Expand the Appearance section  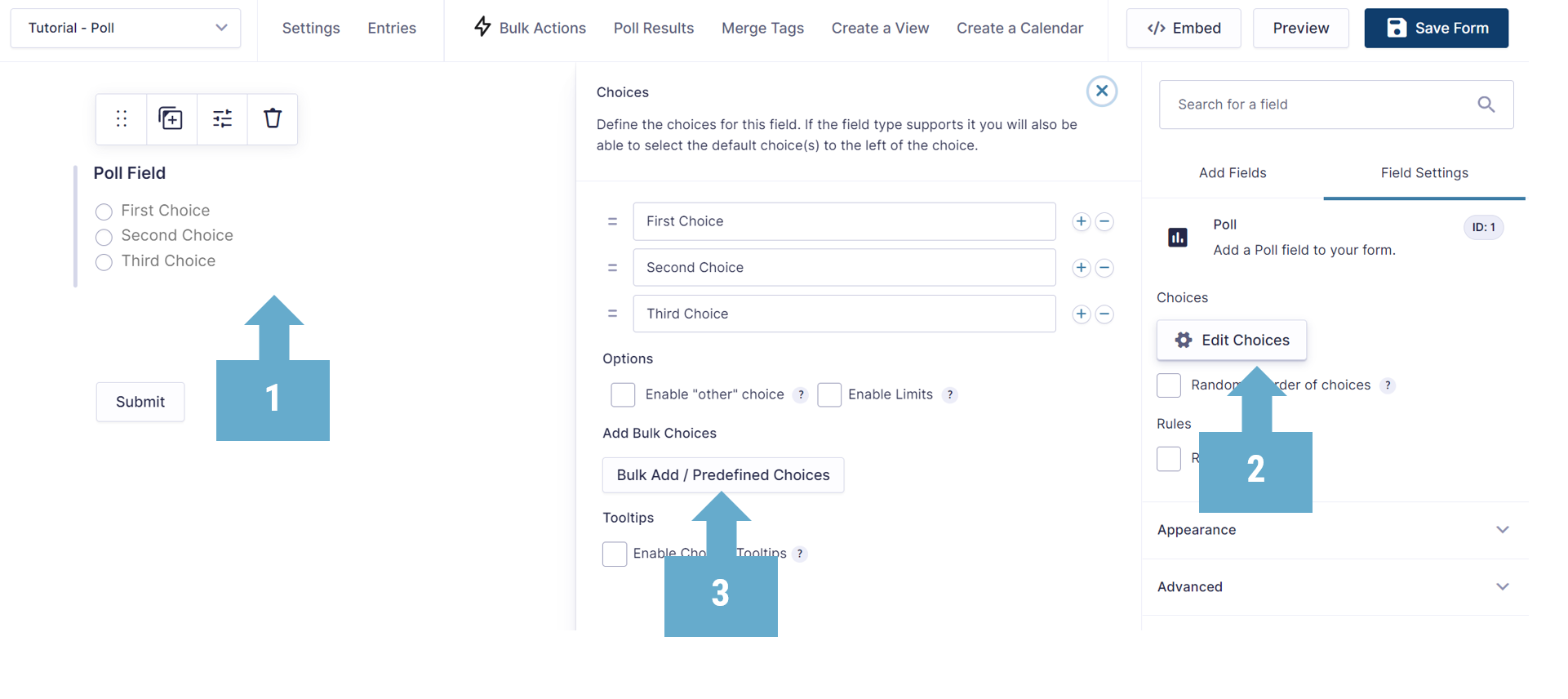1334,530
